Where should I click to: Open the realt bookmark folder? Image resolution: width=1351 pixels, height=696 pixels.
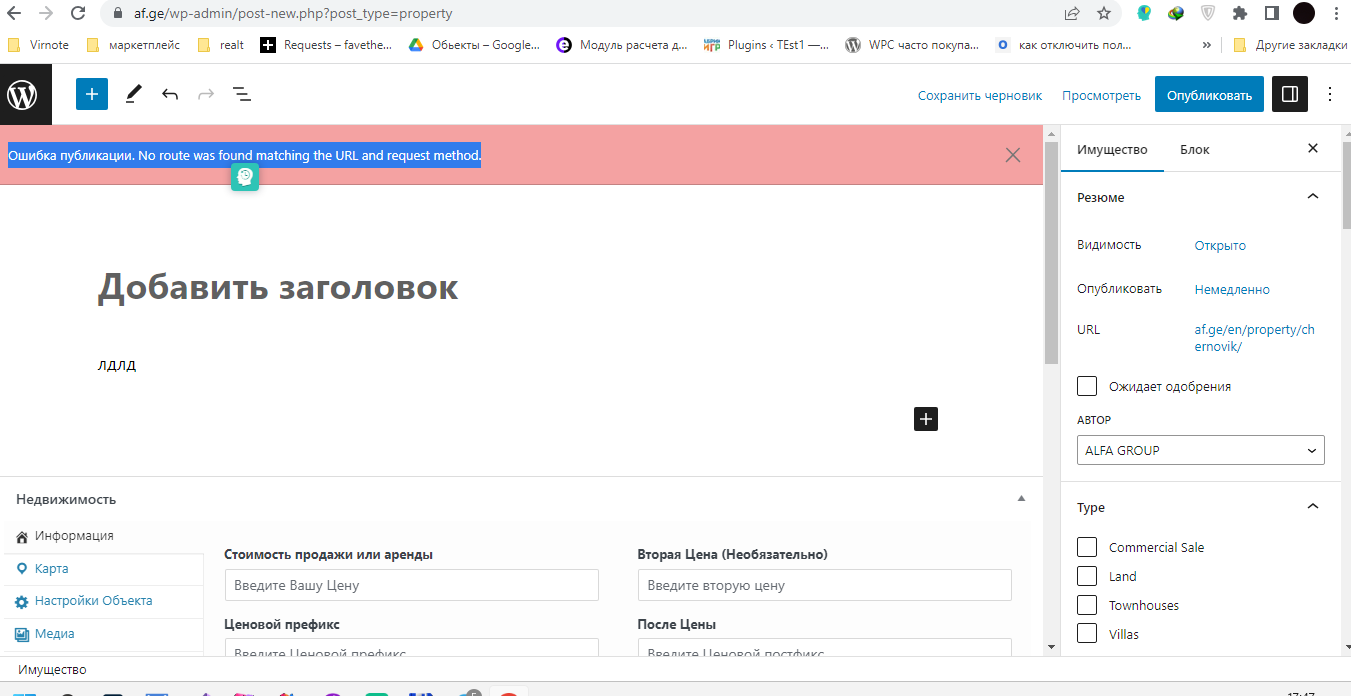(x=221, y=45)
